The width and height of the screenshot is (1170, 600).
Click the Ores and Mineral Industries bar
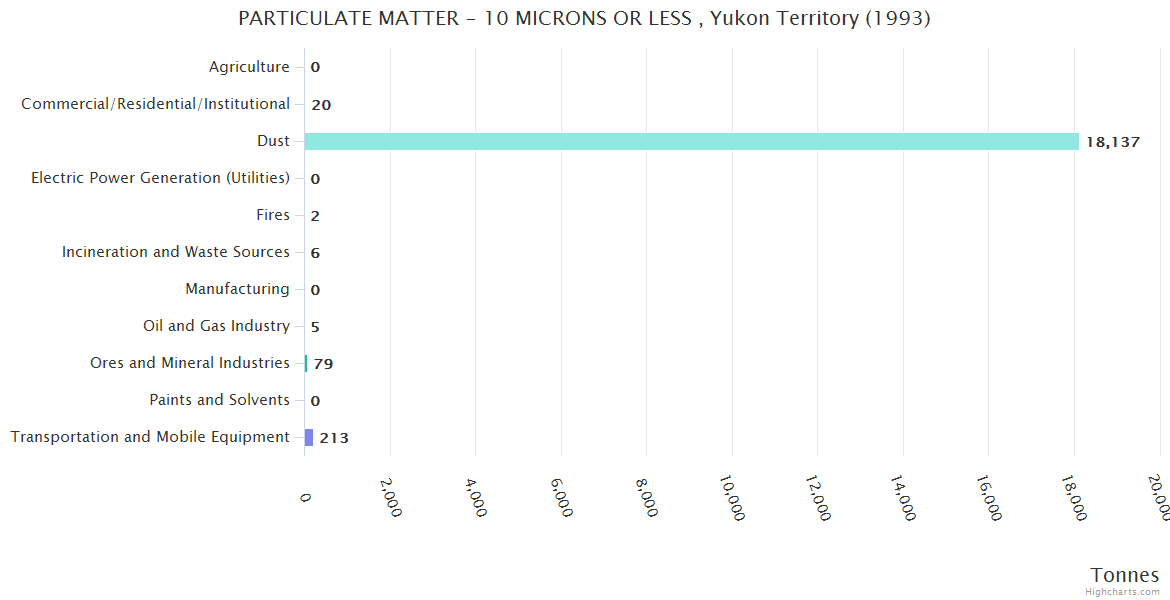click(306, 363)
